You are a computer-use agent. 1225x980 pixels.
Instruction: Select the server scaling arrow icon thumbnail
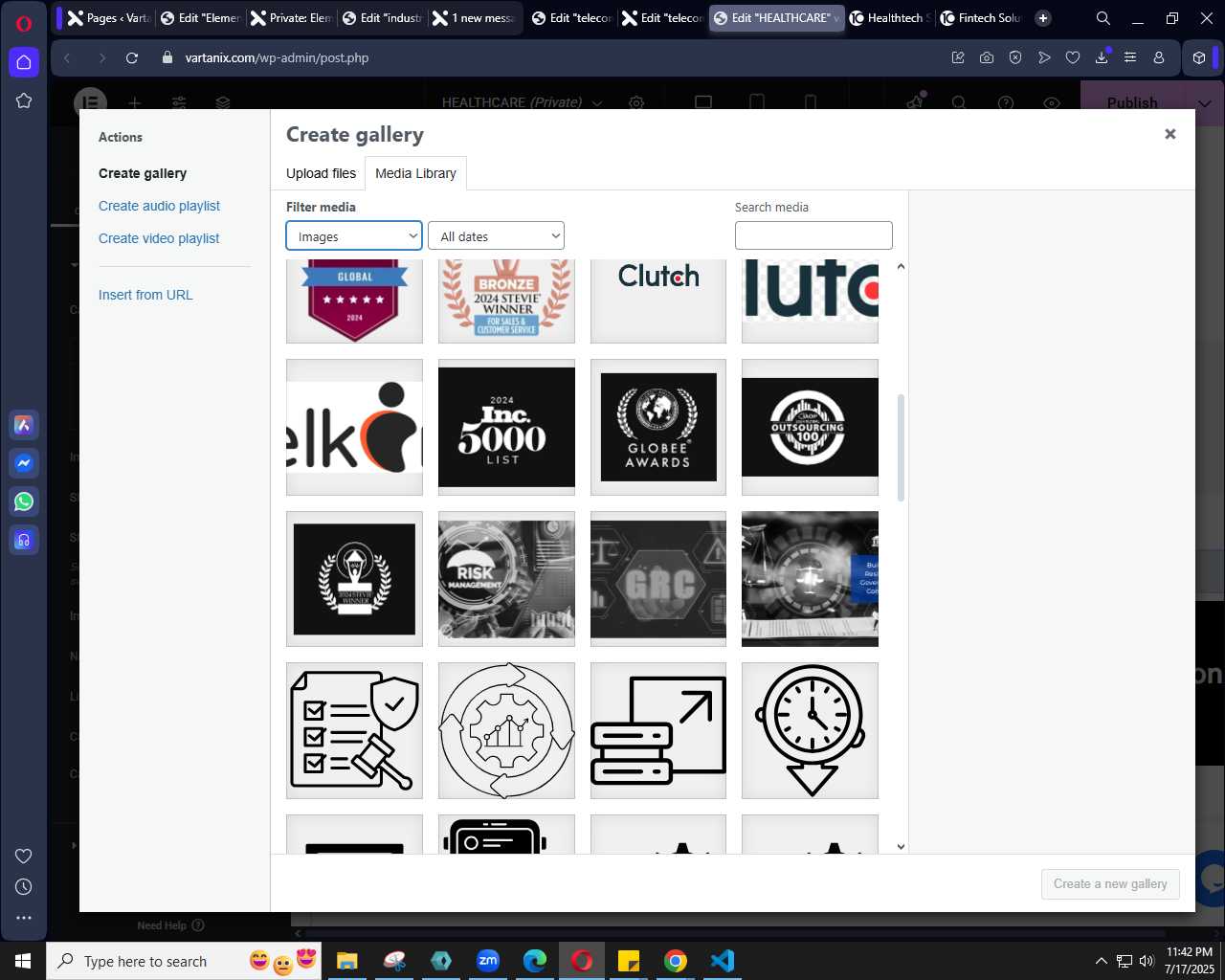click(658, 730)
